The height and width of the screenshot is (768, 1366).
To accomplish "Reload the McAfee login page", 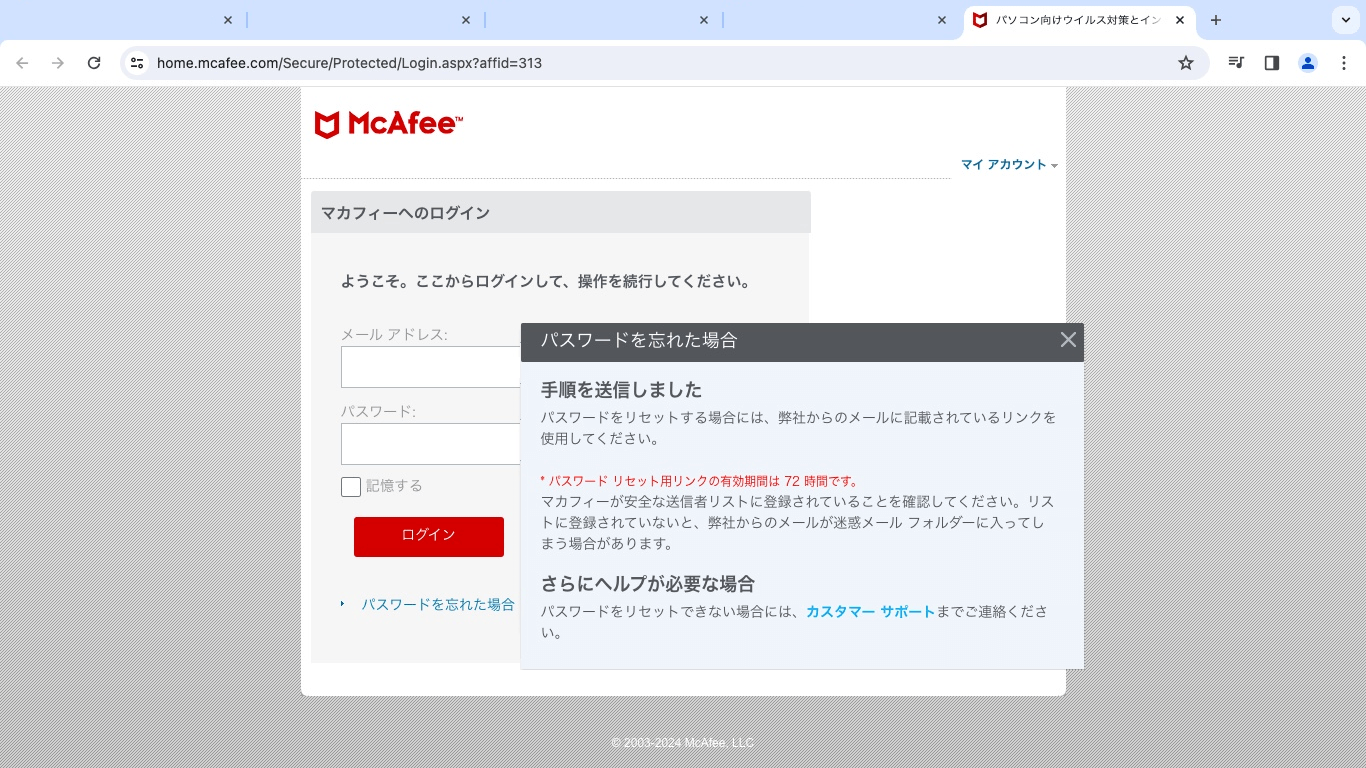I will pyautogui.click(x=94, y=63).
